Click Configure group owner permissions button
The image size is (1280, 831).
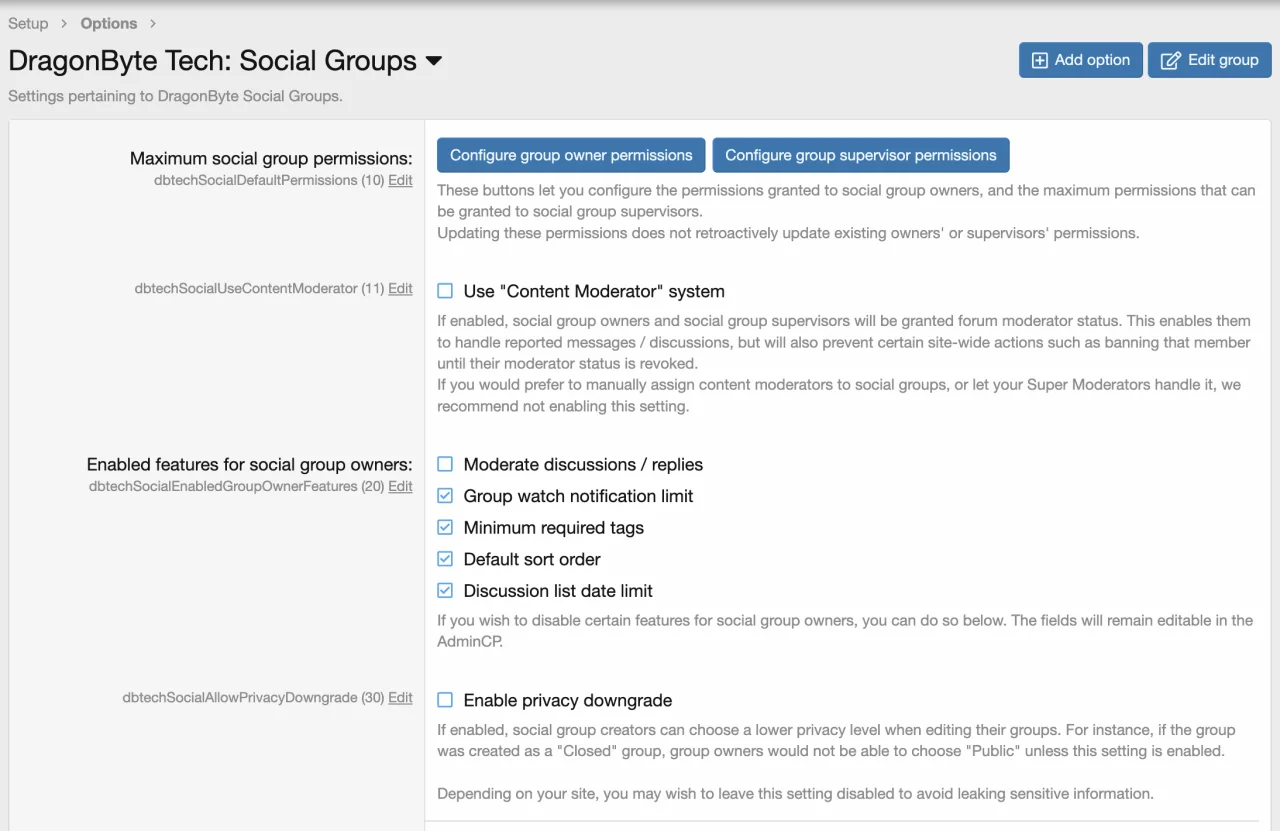(x=571, y=155)
